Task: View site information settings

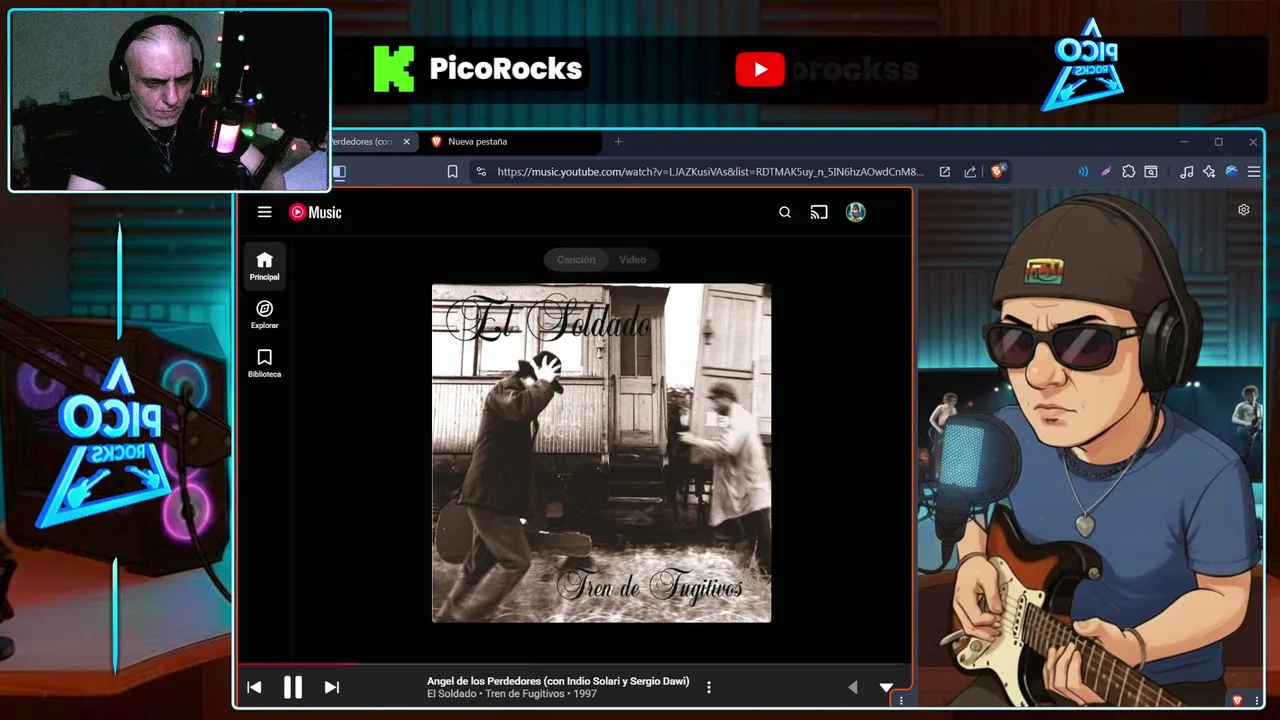Action: (x=481, y=172)
